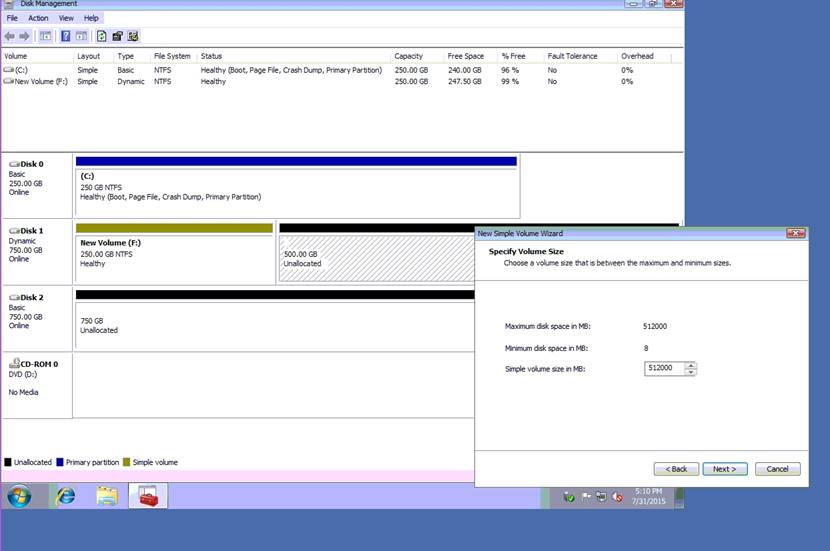Click the Next button in wizard
Image resolution: width=830 pixels, height=551 pixels.
(724, 469)
